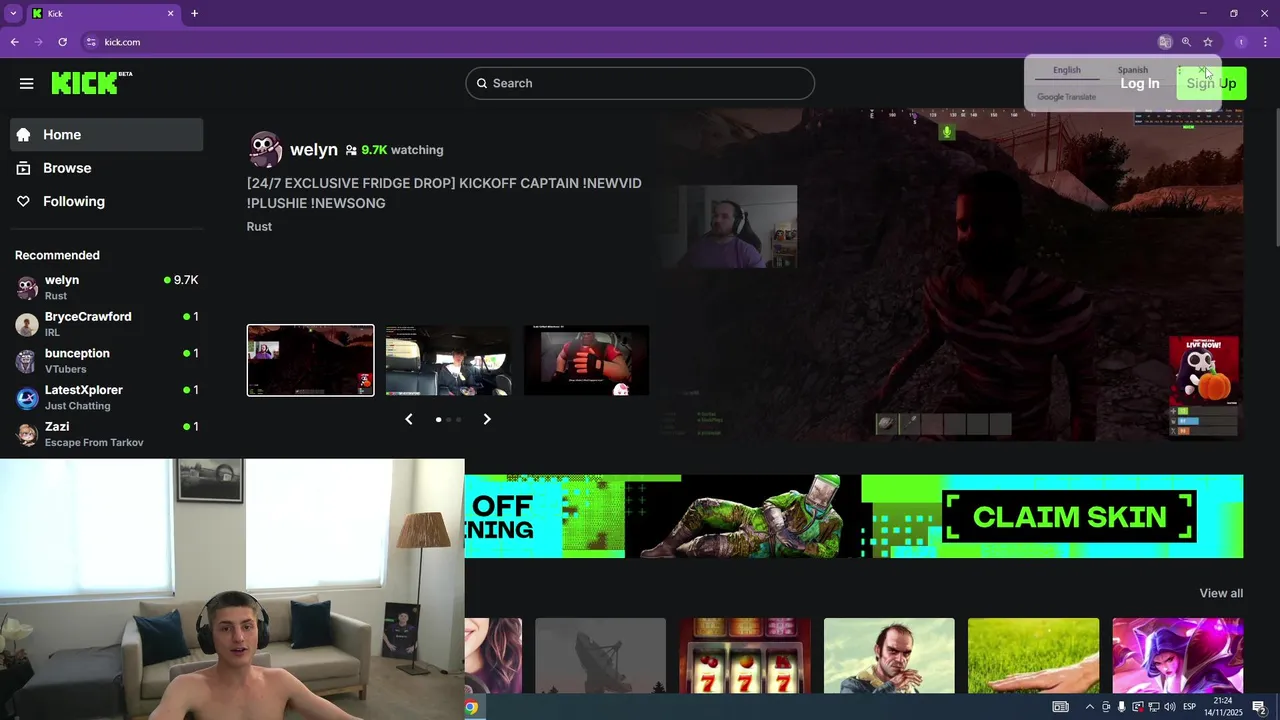Click the zoom magnifier icon in address bar
1280x720 pixels.
point(1186,42)
